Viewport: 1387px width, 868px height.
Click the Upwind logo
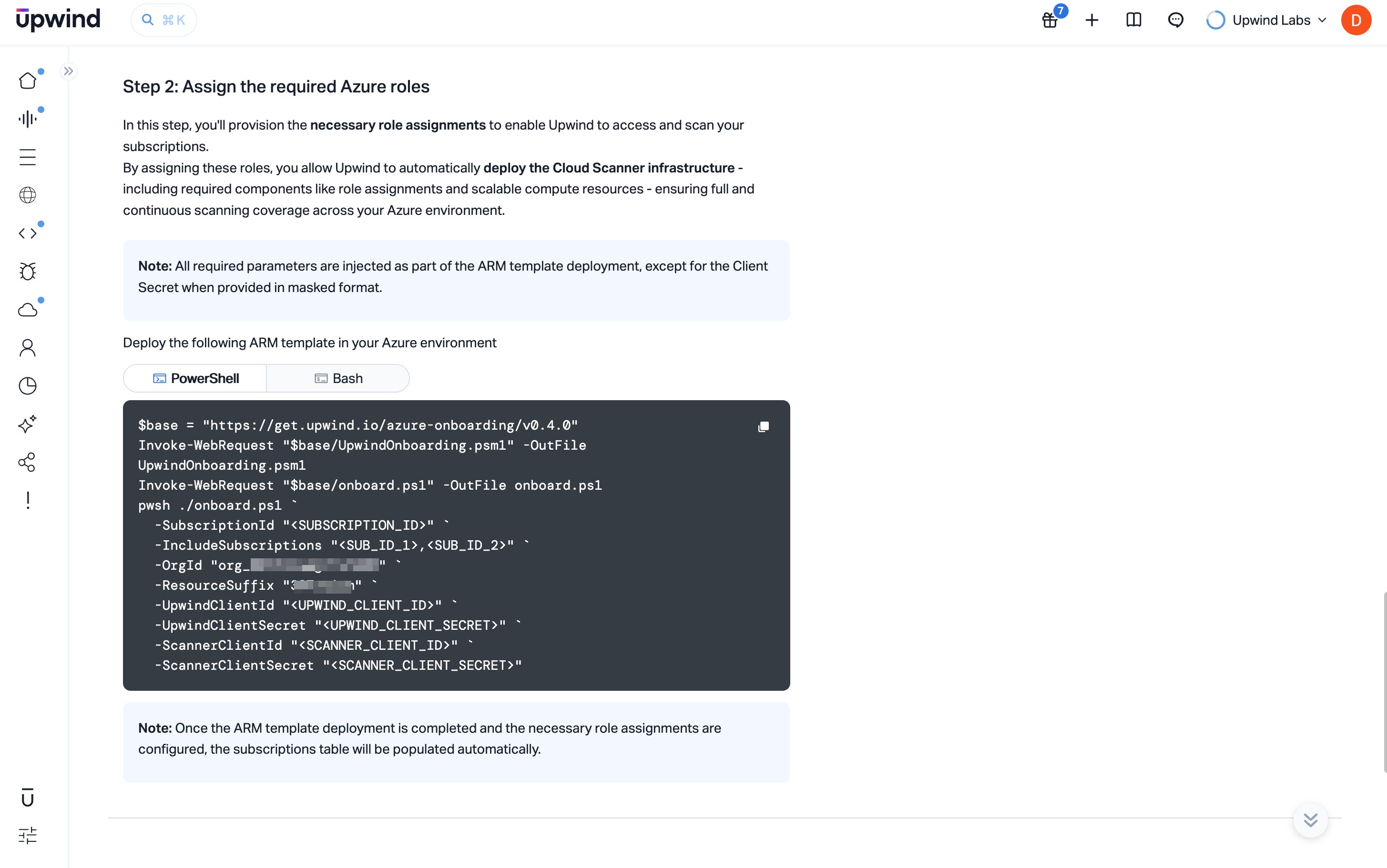pyautogui.click(x=58, y=20)
